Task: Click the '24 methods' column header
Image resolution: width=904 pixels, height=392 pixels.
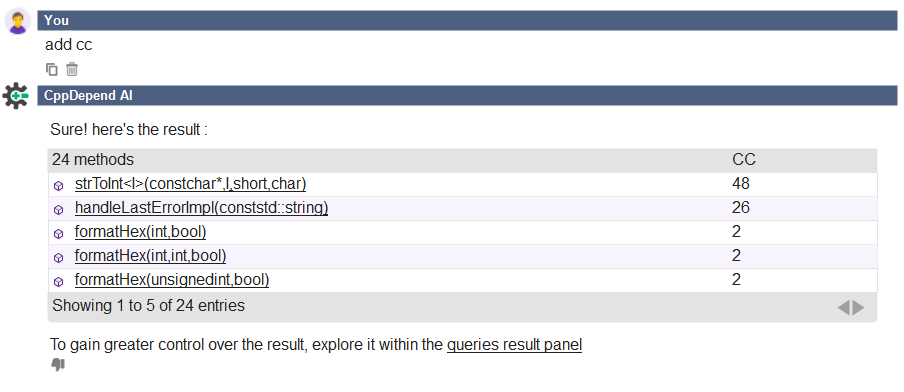Action: click(x=93, y=160)
